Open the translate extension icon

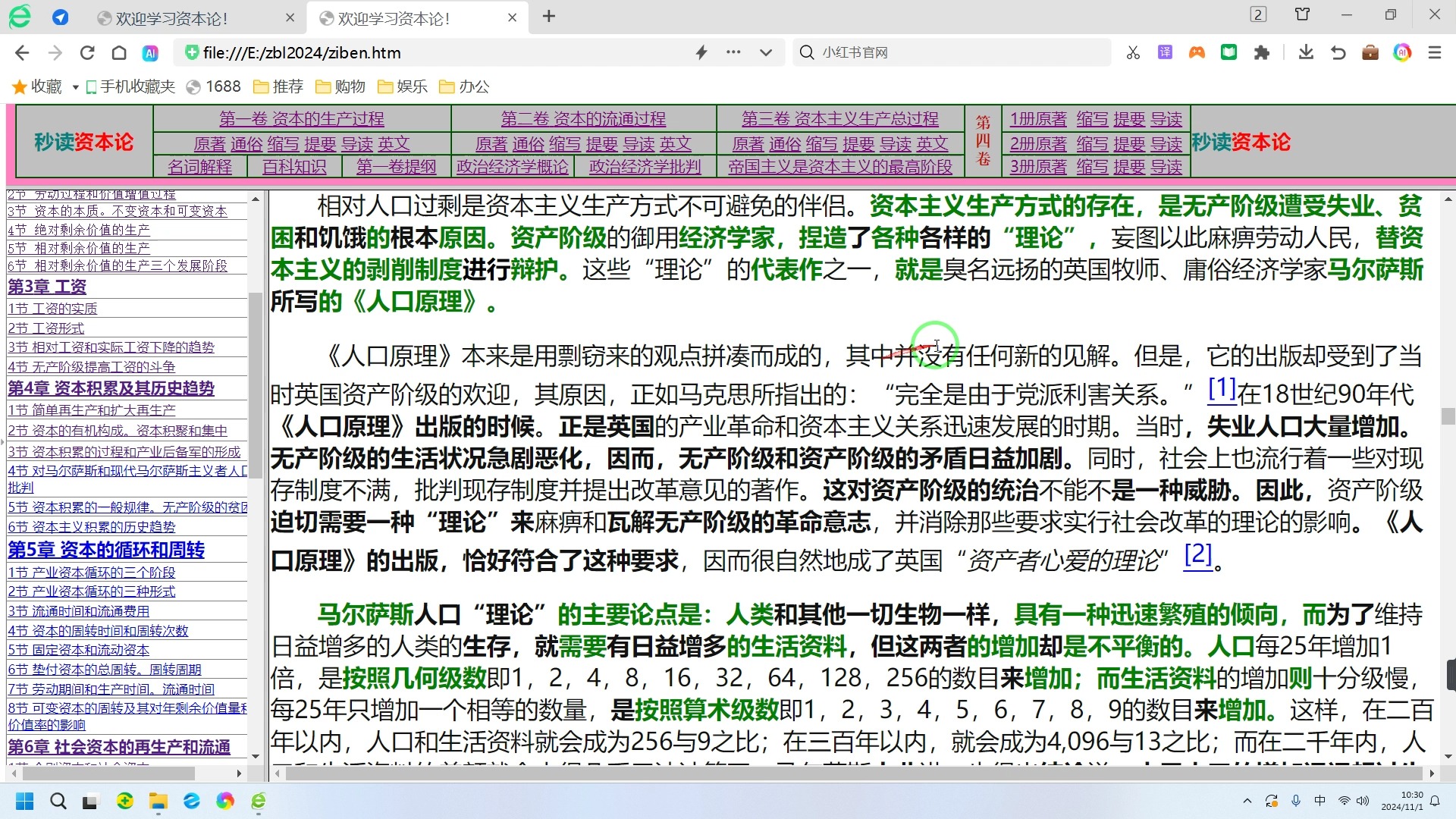click(1165, 52)
